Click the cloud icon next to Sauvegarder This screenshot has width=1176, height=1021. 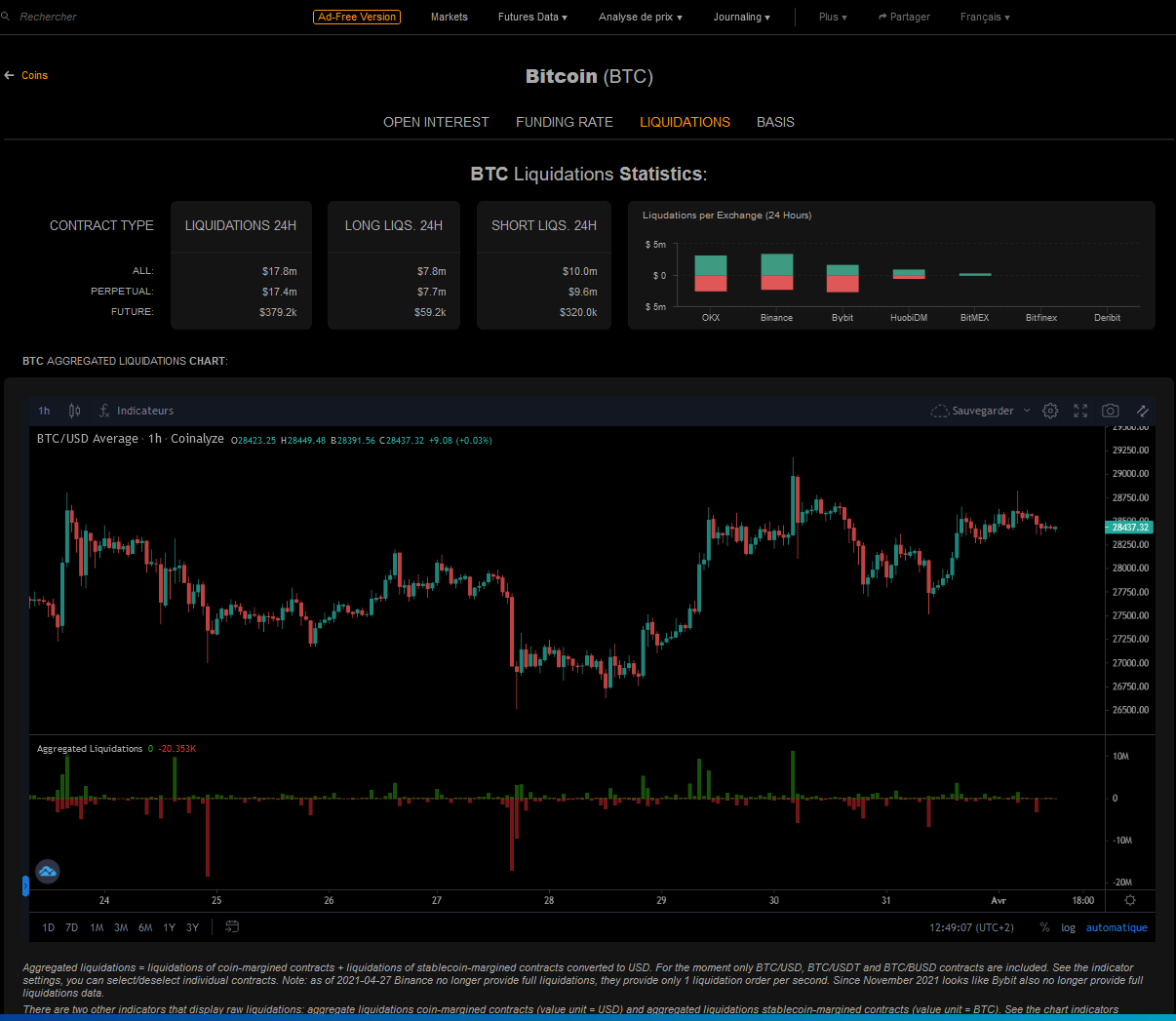point(939,411)
